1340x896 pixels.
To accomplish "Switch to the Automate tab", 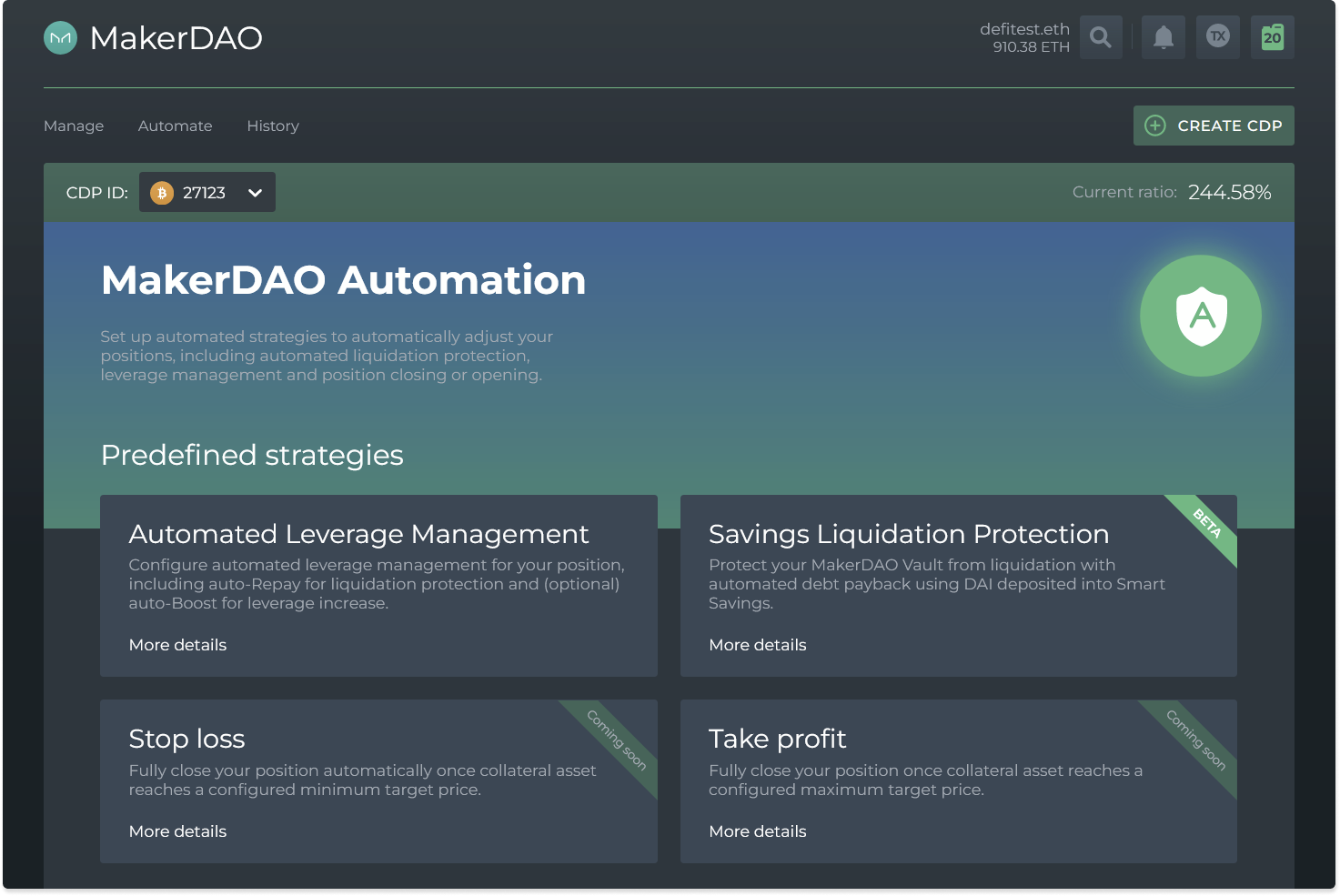I will tap(176, 126).
